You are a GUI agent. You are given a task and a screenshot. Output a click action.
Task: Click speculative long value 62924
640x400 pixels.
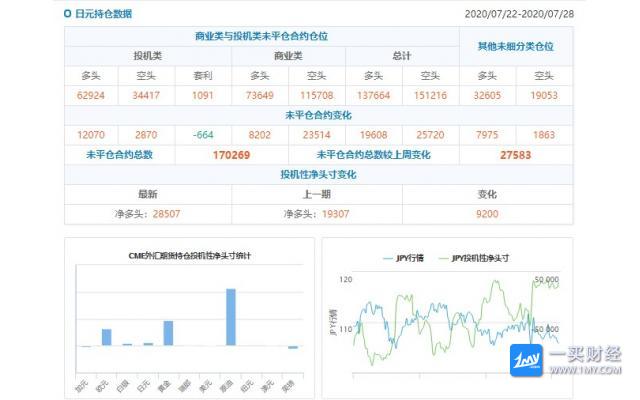(x=91, y=96)
